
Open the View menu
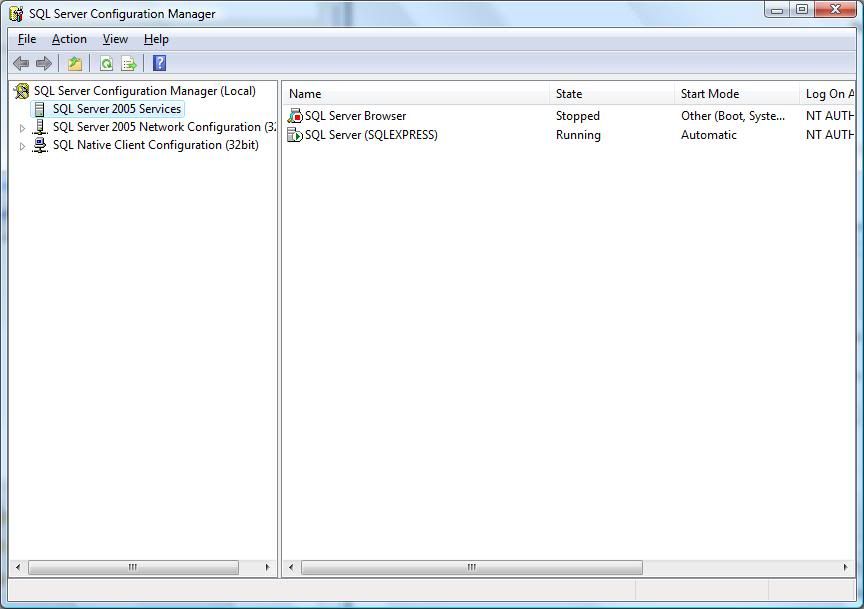(x=115, y=39)
